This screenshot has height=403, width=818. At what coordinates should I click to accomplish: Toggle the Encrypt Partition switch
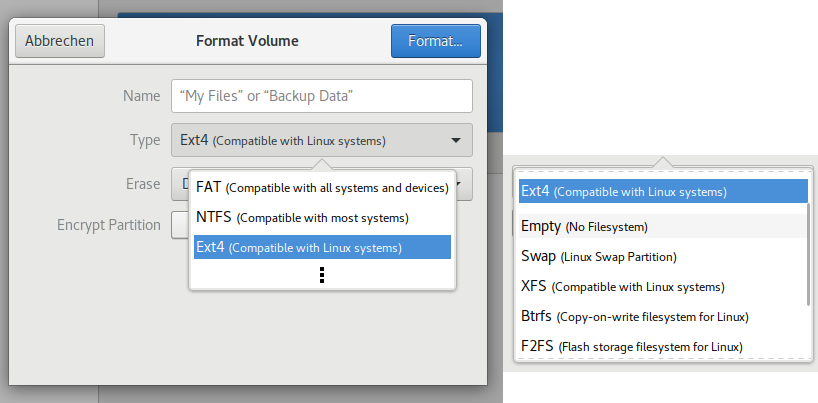pos(180,225)
